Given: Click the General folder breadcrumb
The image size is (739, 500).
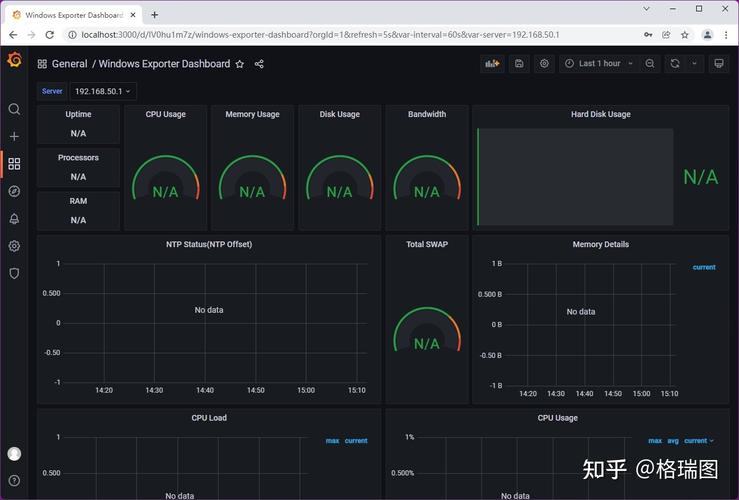Looking at the screenshot, I should 70,64.
